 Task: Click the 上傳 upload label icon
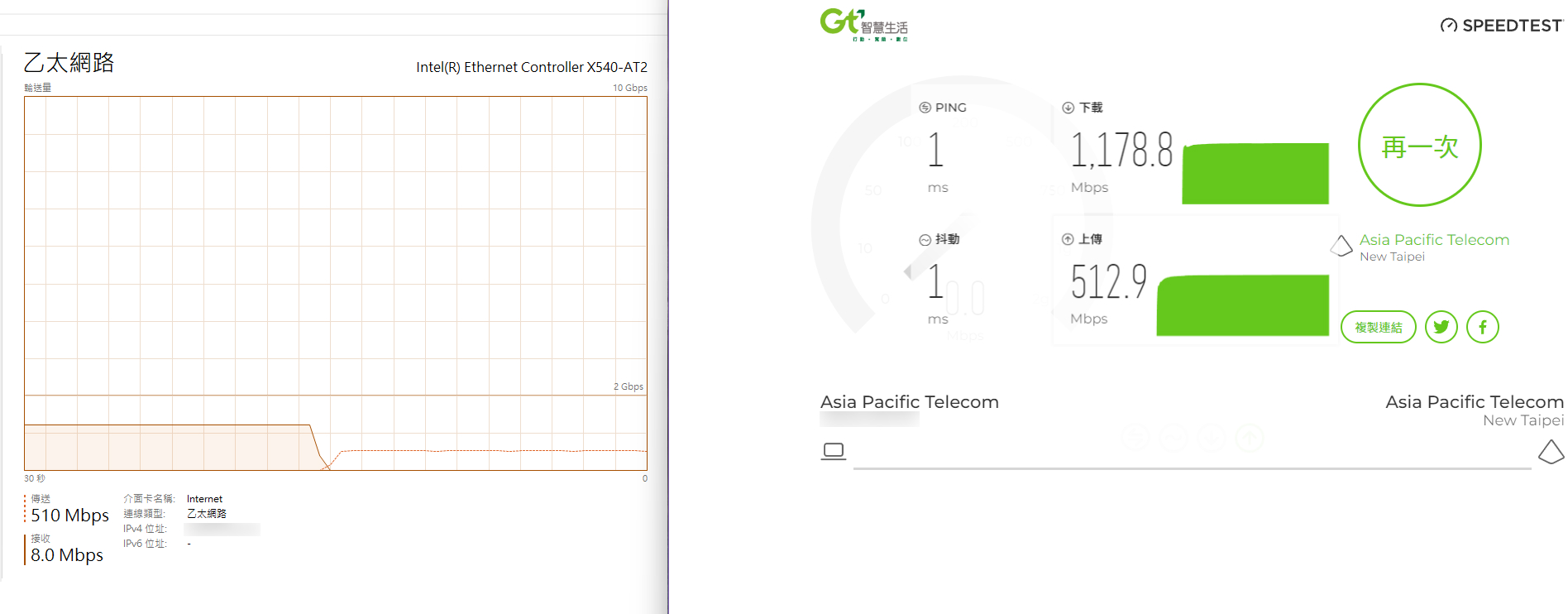1068,239
